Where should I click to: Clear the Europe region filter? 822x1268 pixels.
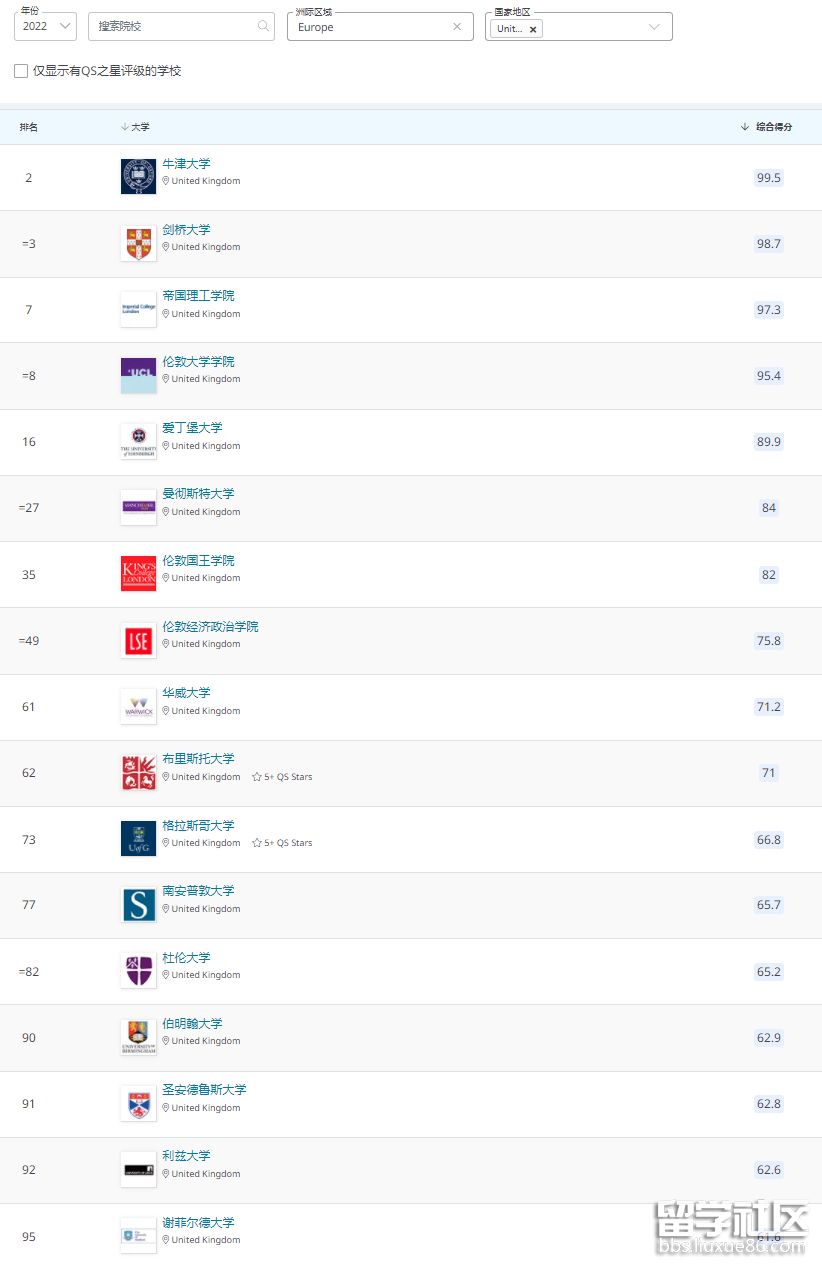(457, 27)
